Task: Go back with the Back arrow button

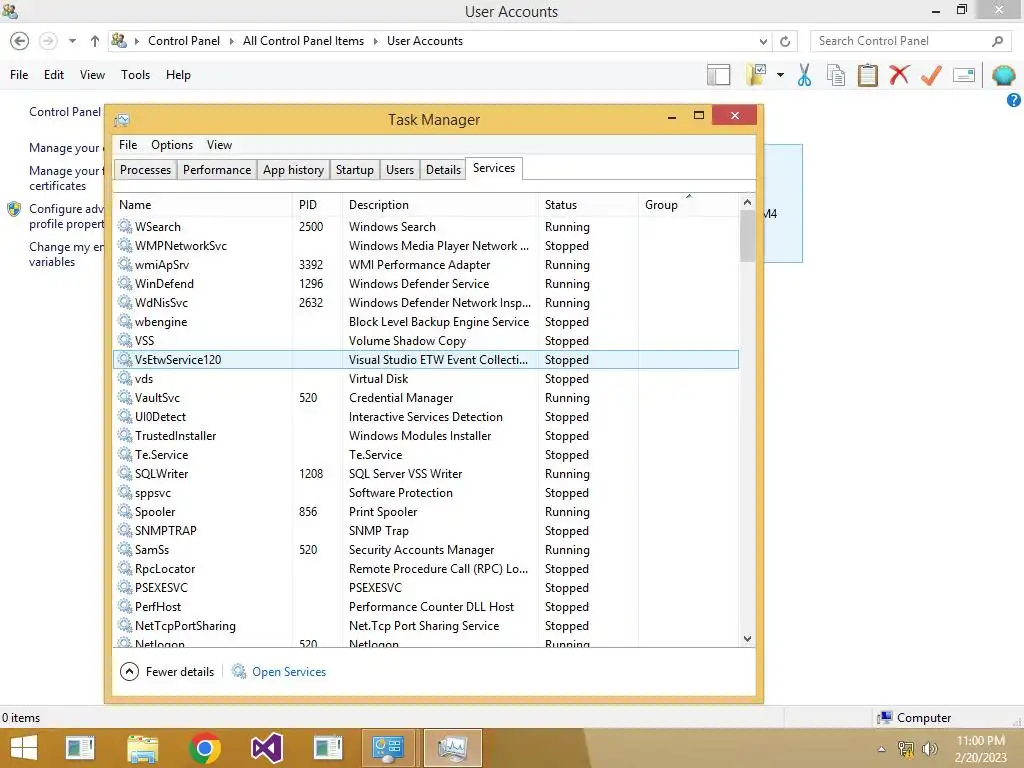Action: point(20,41)
